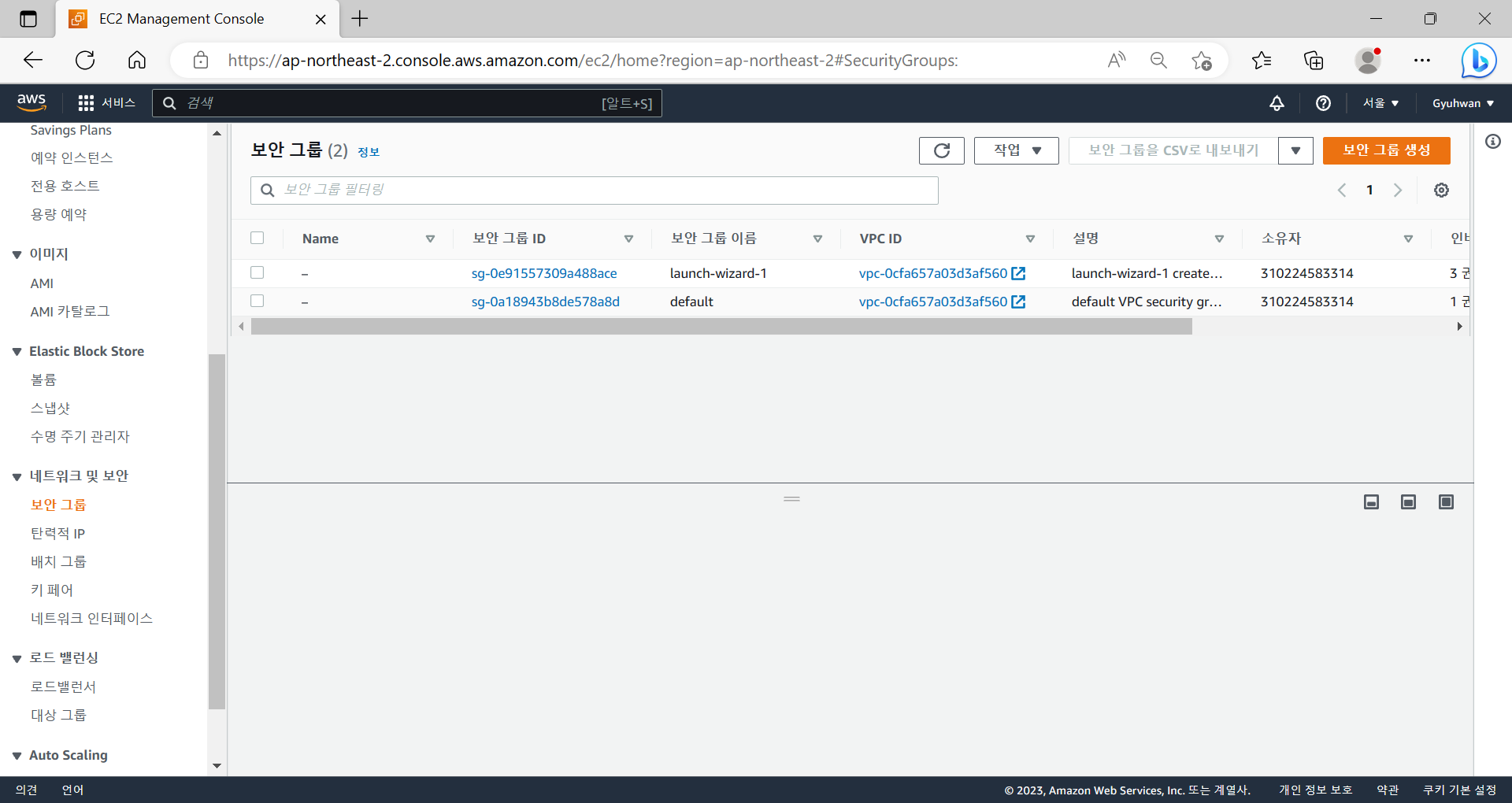Open the tab actions menu icon
Image resolution: width=1512 pixels, height=803 pixels.
pyautogui.click(x=28, y=19)
